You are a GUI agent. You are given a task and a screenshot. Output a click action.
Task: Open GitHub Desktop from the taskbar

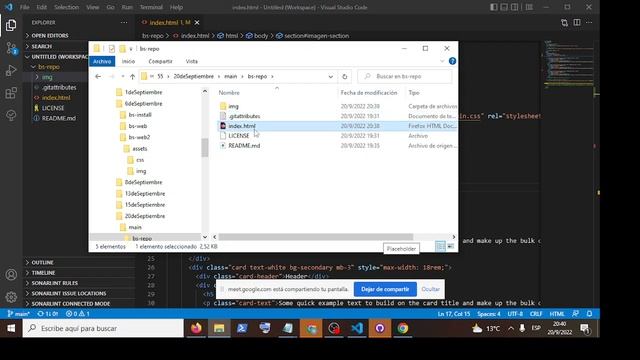(380, 328)
